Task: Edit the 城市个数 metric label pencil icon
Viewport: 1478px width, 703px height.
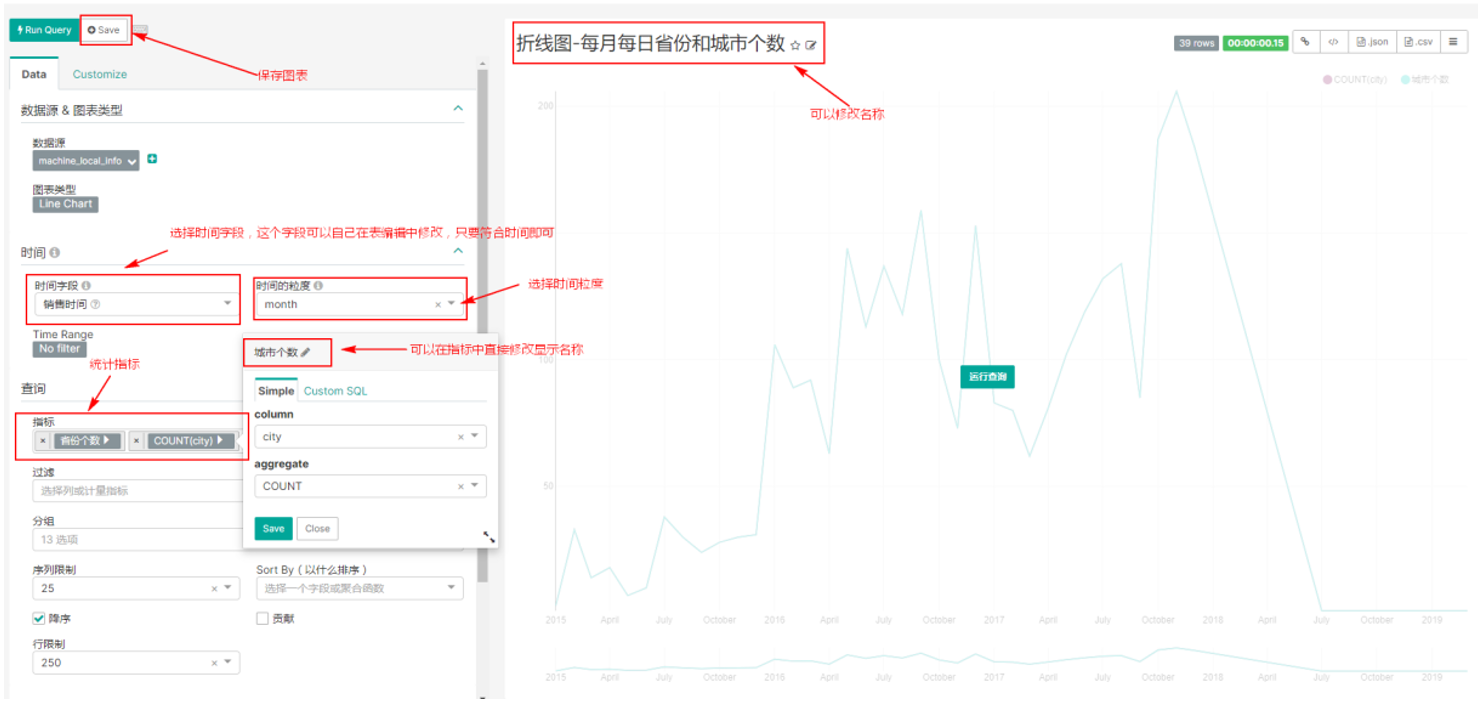Action: [x=306, y=352]
